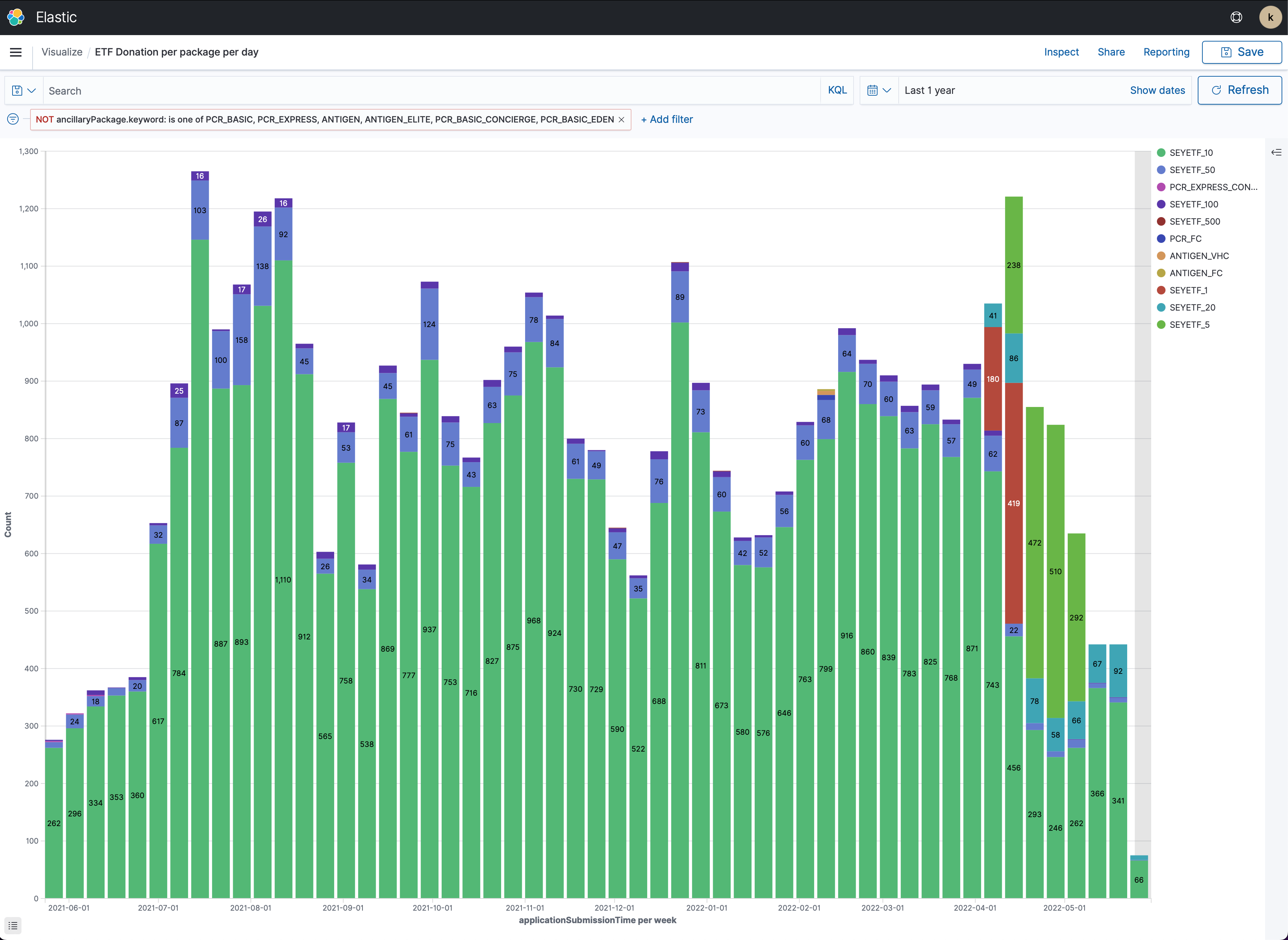Click Add filter

(x=667, y=120)
